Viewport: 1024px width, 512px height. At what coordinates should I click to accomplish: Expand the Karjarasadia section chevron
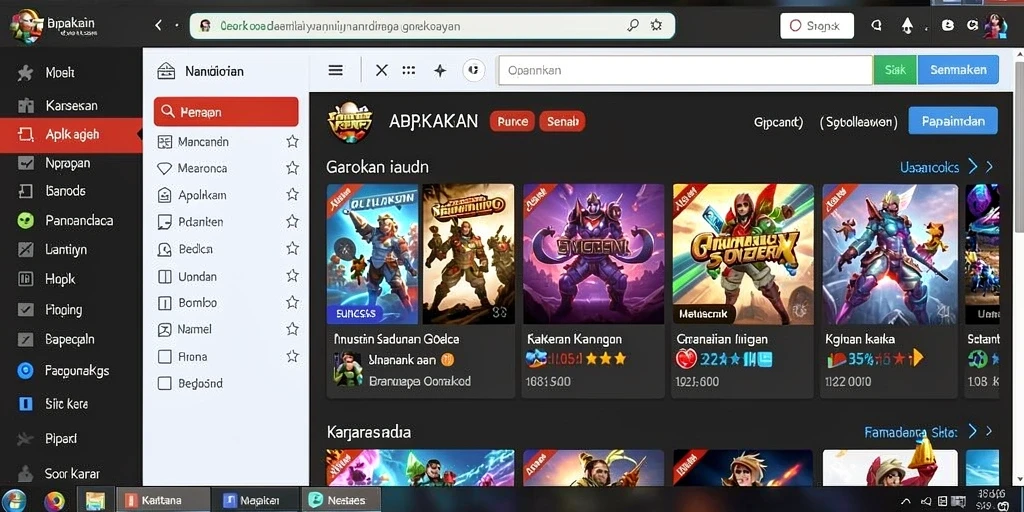coord(973,431)
